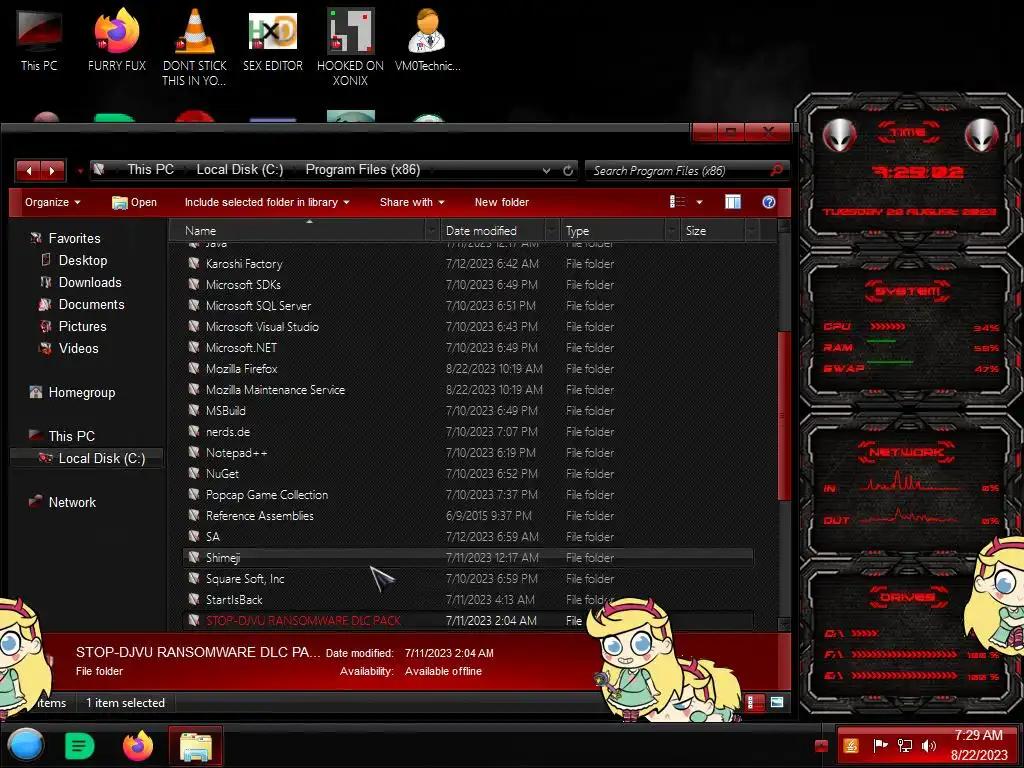Open the Organize dropdown menu
1024x768 pixels.
(x=52, y=202)
